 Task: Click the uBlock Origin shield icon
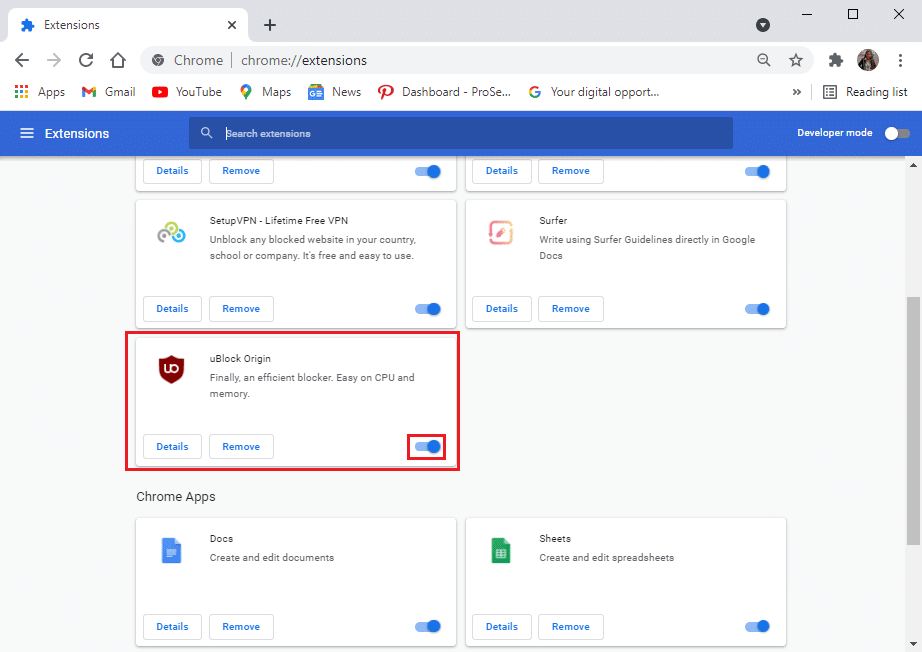[172, 370]
